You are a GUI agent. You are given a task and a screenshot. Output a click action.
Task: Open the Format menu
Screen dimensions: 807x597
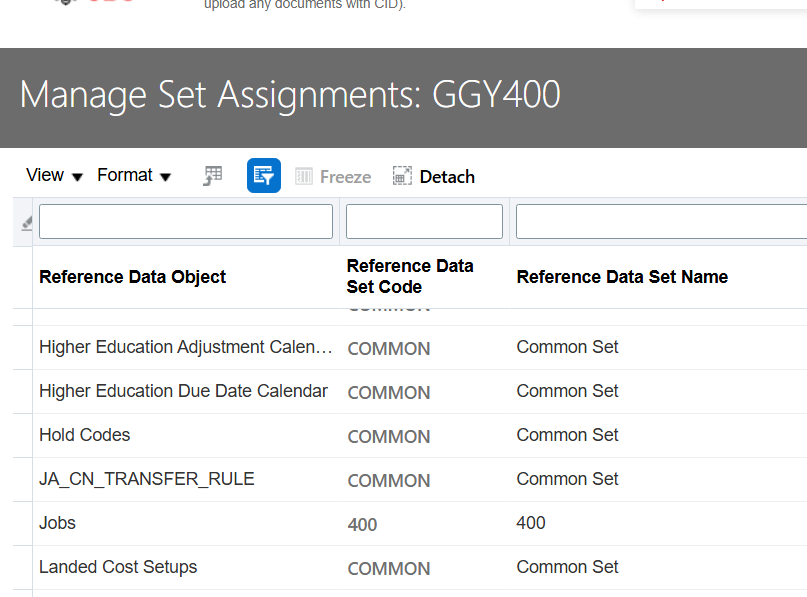pos(134,175)
